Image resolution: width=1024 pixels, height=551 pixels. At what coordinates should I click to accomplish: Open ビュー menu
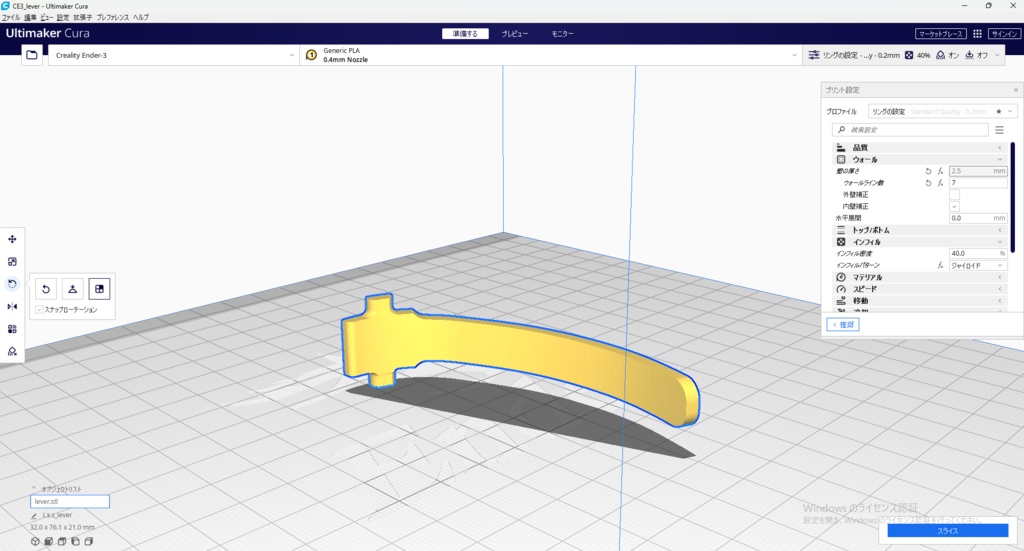click(x=47, y=18)
